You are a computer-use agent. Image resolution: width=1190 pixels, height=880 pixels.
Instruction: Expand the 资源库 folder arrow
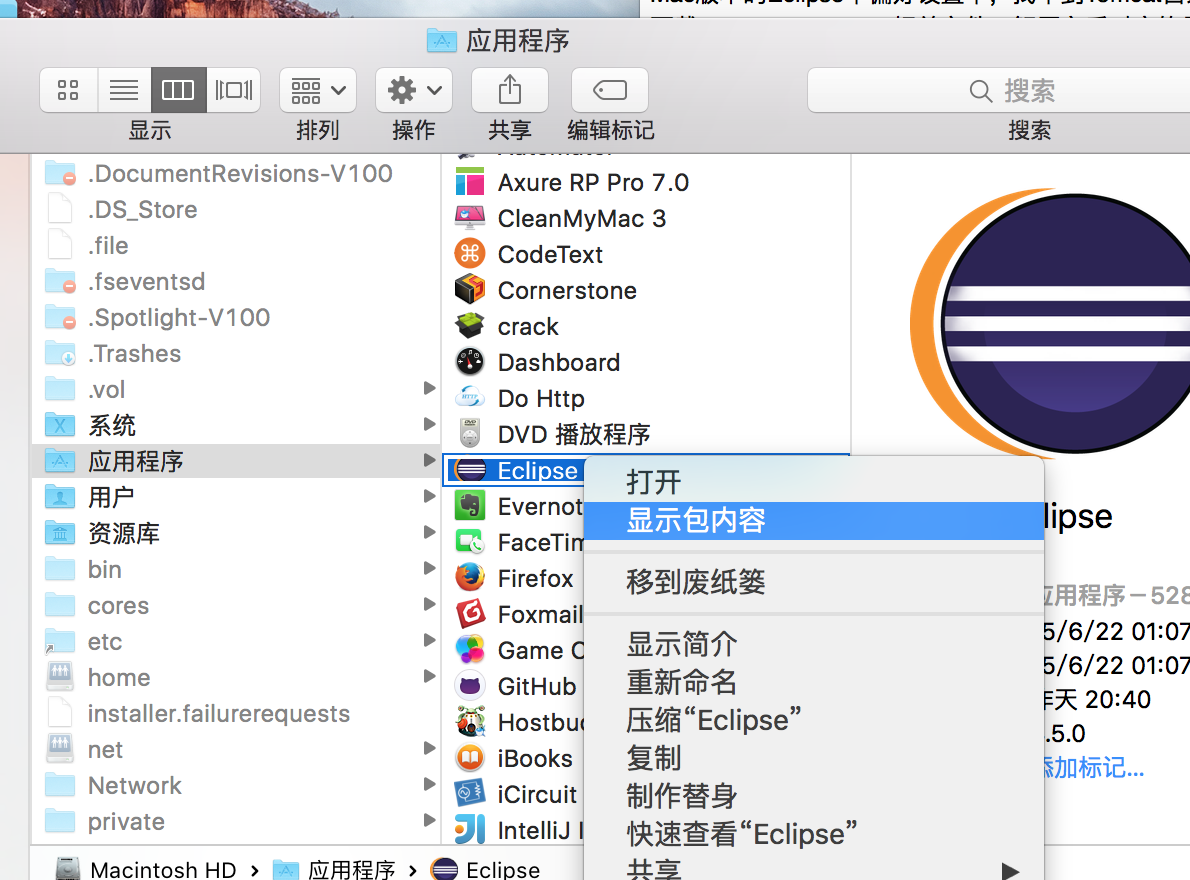coord(429,533)
